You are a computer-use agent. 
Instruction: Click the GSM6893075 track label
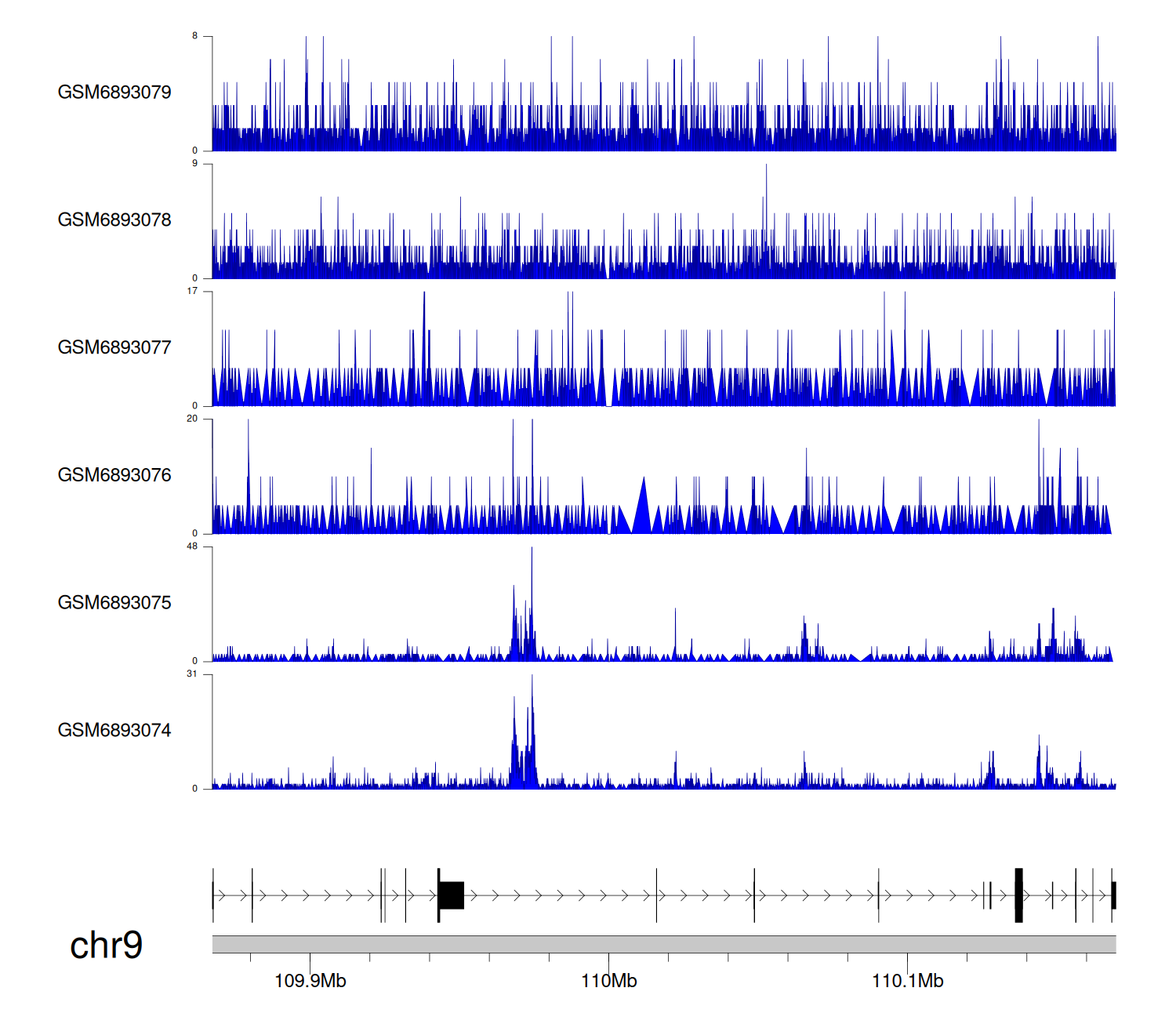(x=114, y=602)
